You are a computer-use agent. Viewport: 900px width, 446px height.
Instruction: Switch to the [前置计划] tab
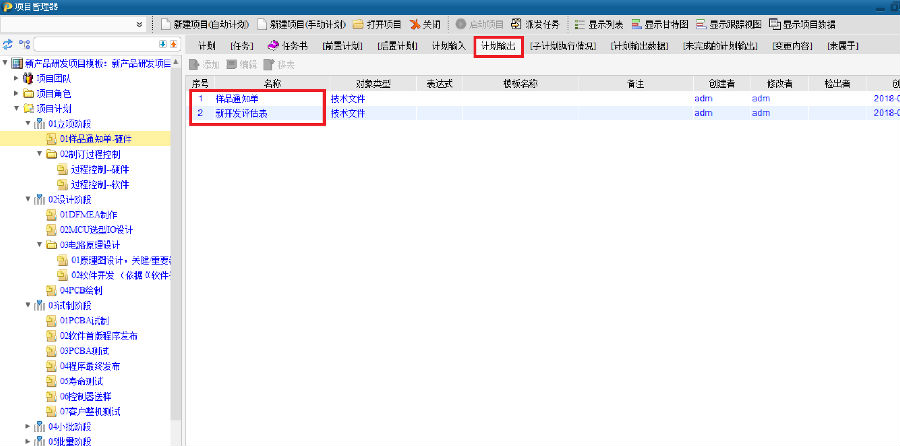click(x=342, y=46)
